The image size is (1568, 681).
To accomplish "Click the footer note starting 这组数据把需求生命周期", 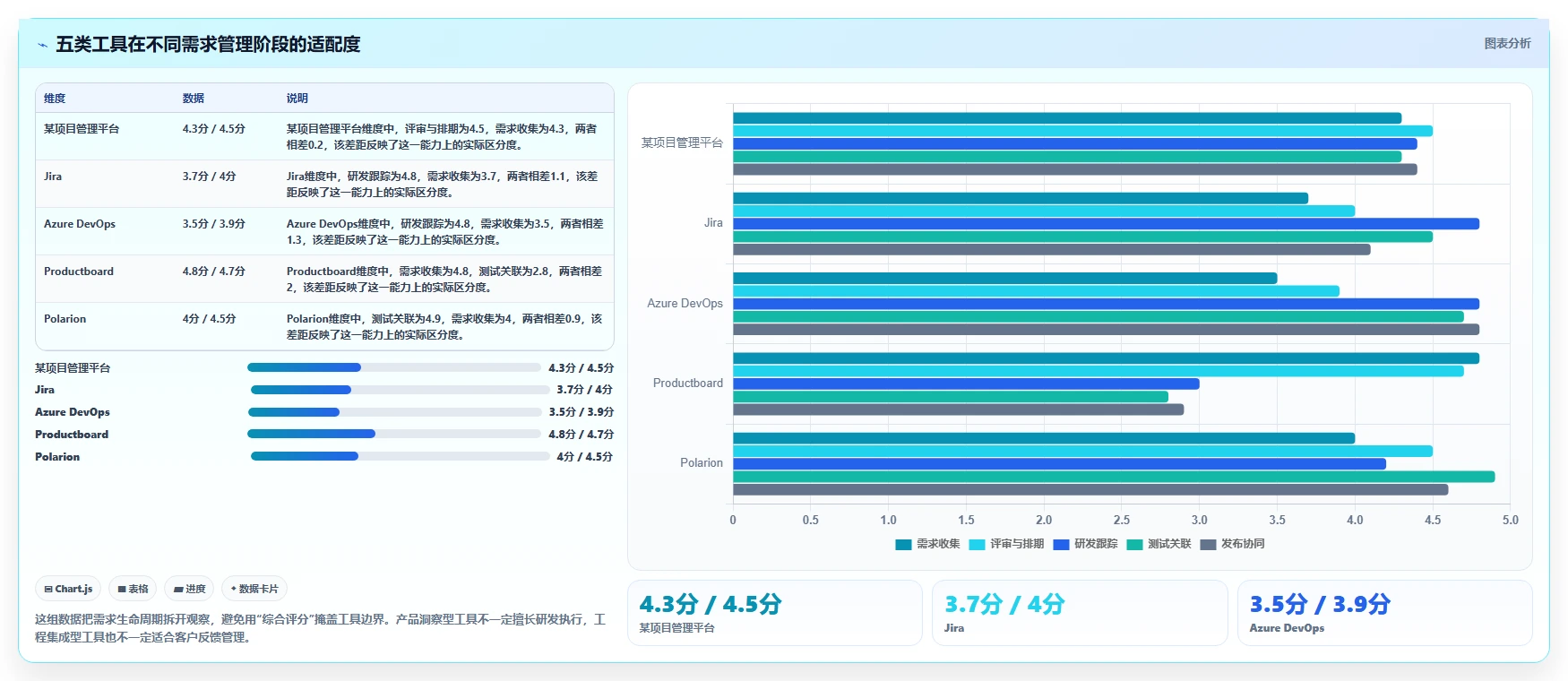I will point(320,628).
